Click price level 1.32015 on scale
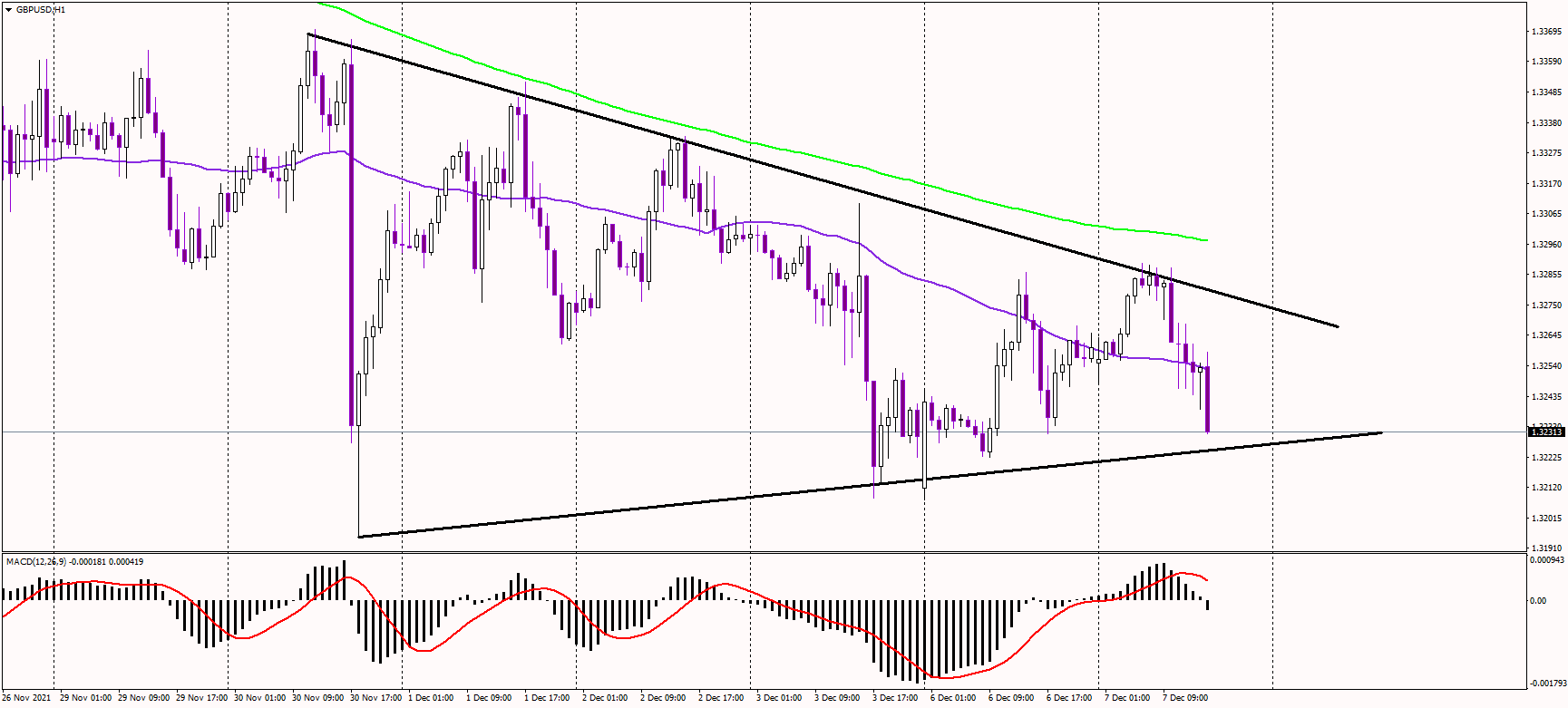 click(1546, 519)
